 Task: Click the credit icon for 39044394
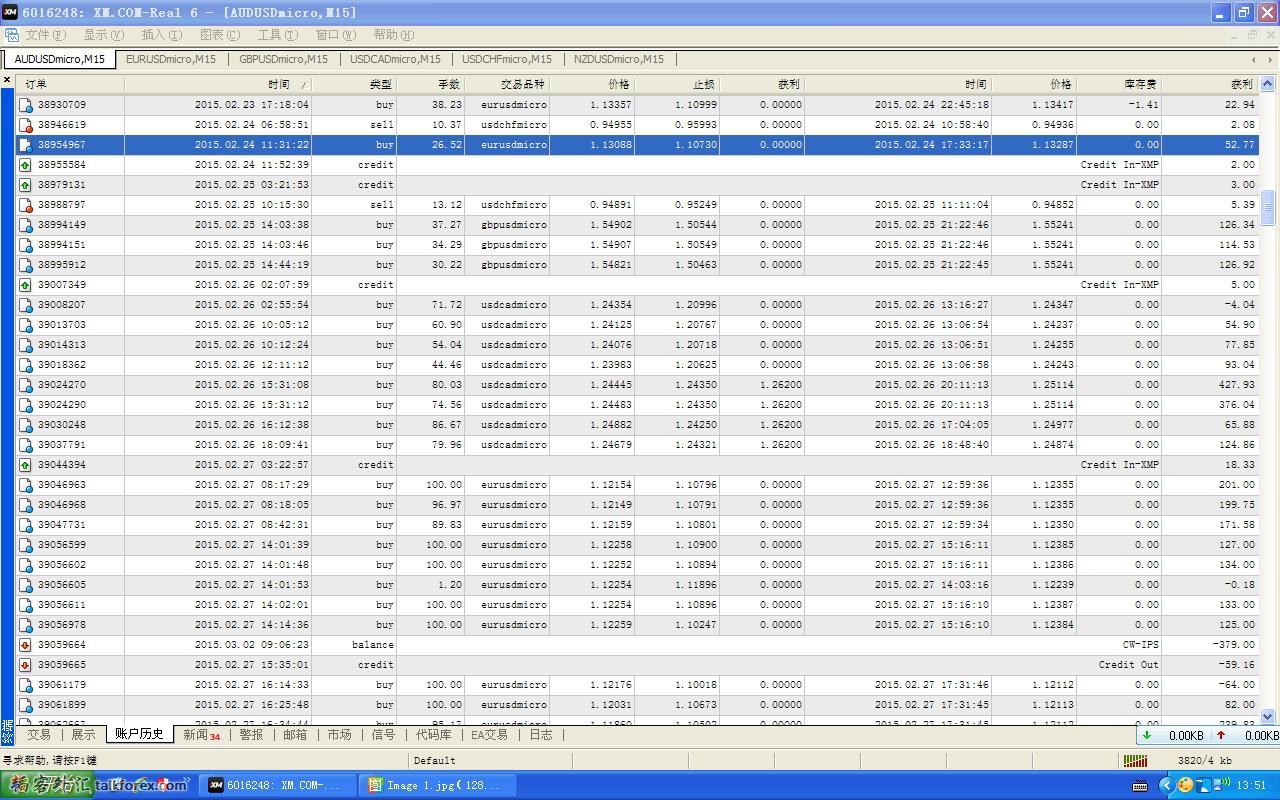point(26,465)
